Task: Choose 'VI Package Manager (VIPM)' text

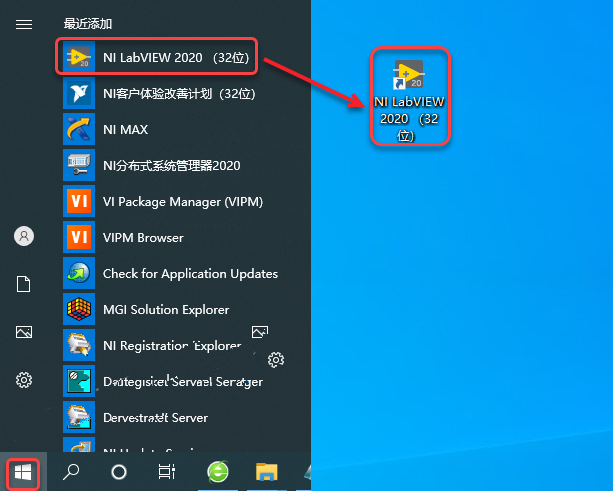Action: 183,202
